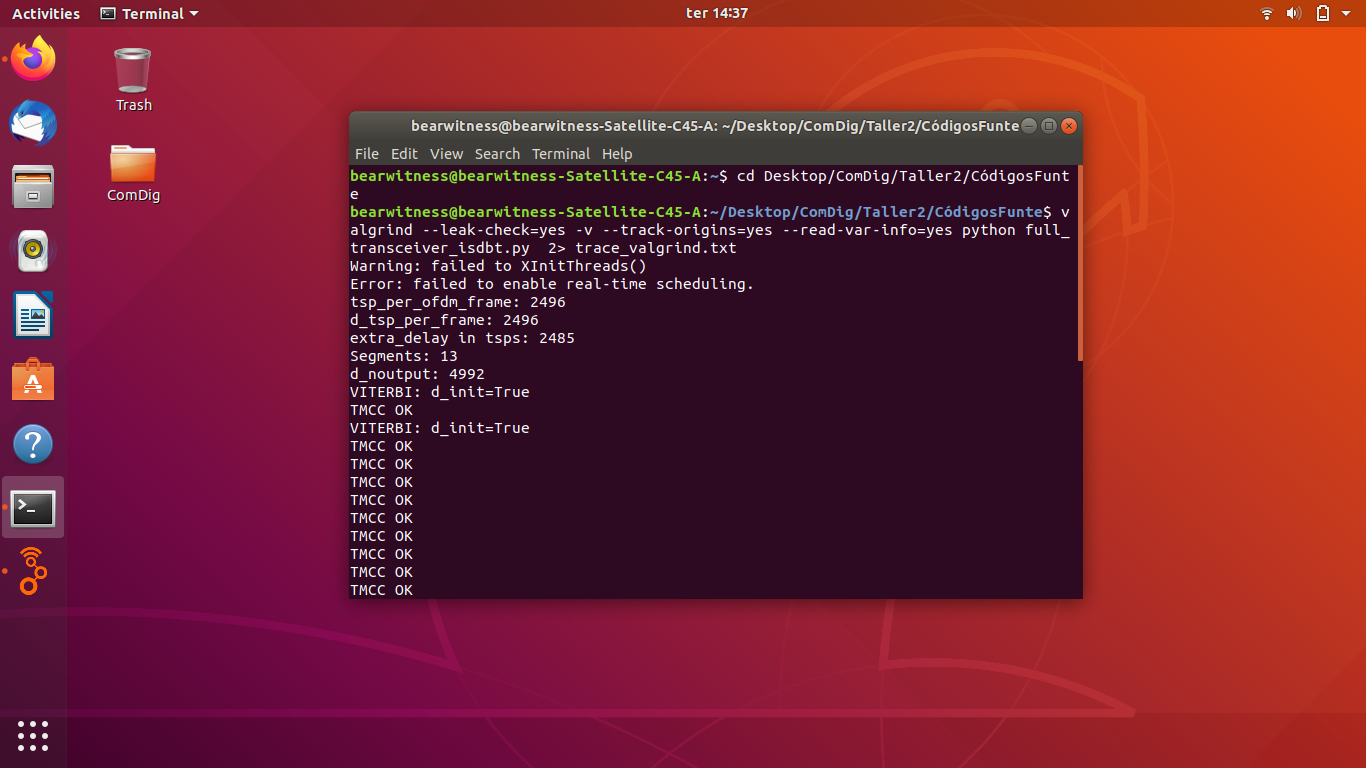Open the Activities overview
The image size is (1366, 768).
coord(46,13)
